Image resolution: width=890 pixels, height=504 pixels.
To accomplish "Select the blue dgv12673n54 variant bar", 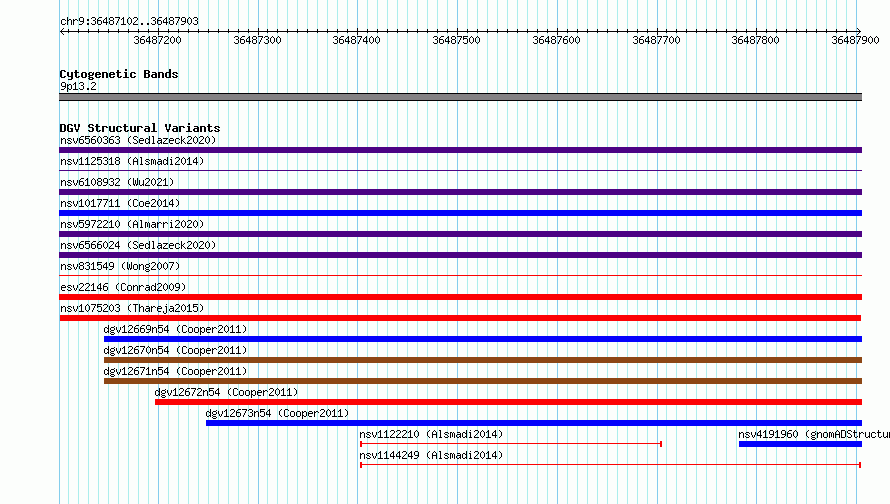I will [x=534, y=423].
